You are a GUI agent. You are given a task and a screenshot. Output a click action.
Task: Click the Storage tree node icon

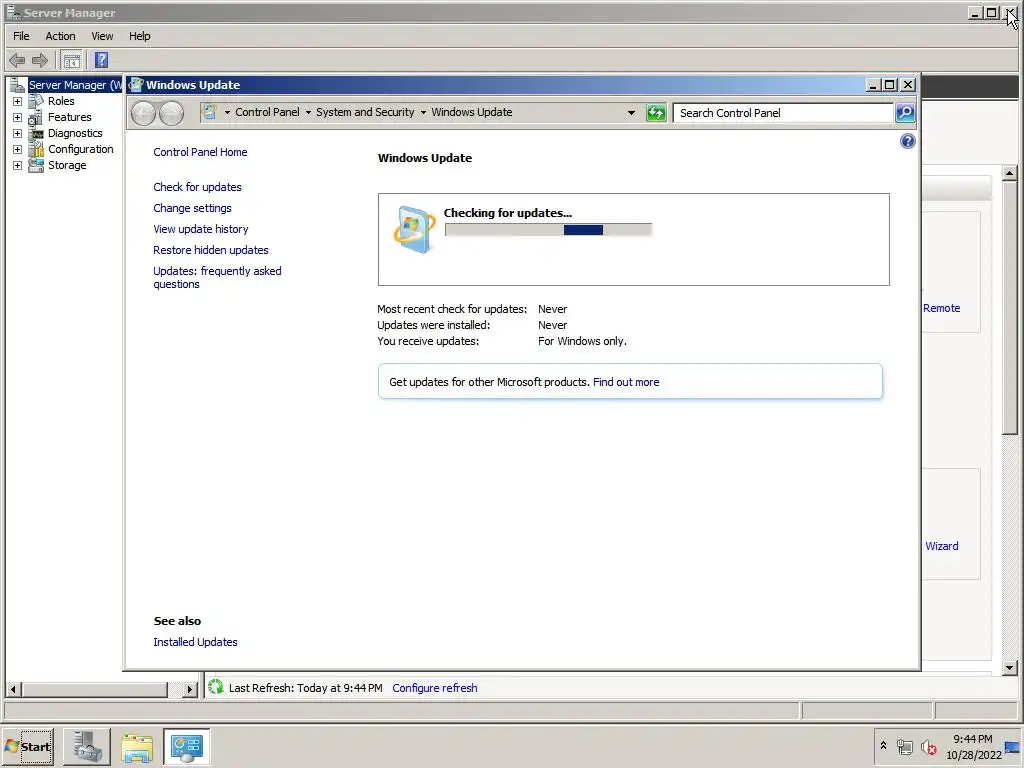click(x=36, y=165)
